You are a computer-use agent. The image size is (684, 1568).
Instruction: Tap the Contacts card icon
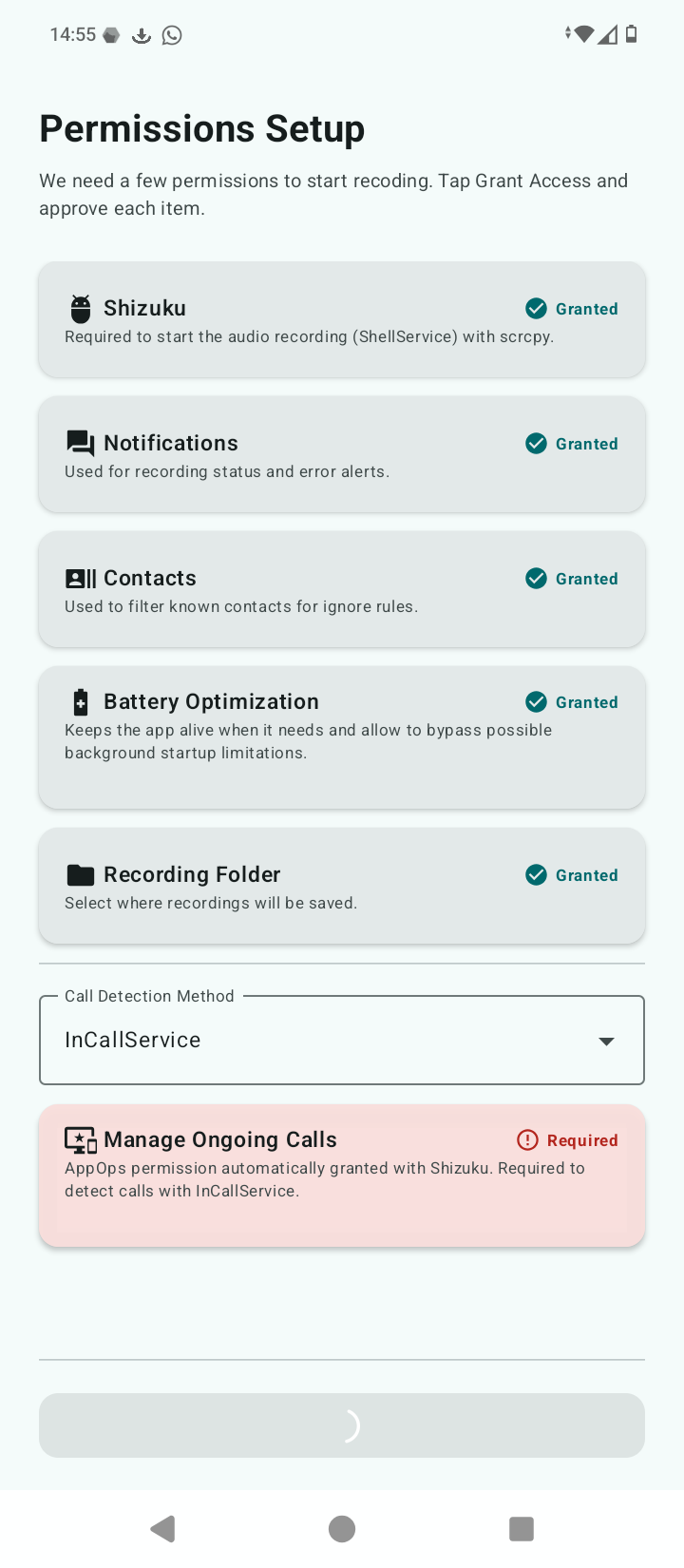[81, 579]
